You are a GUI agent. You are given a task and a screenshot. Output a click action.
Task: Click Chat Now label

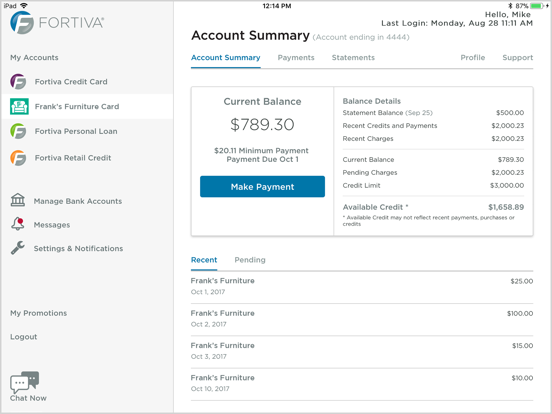coord(28,398)
